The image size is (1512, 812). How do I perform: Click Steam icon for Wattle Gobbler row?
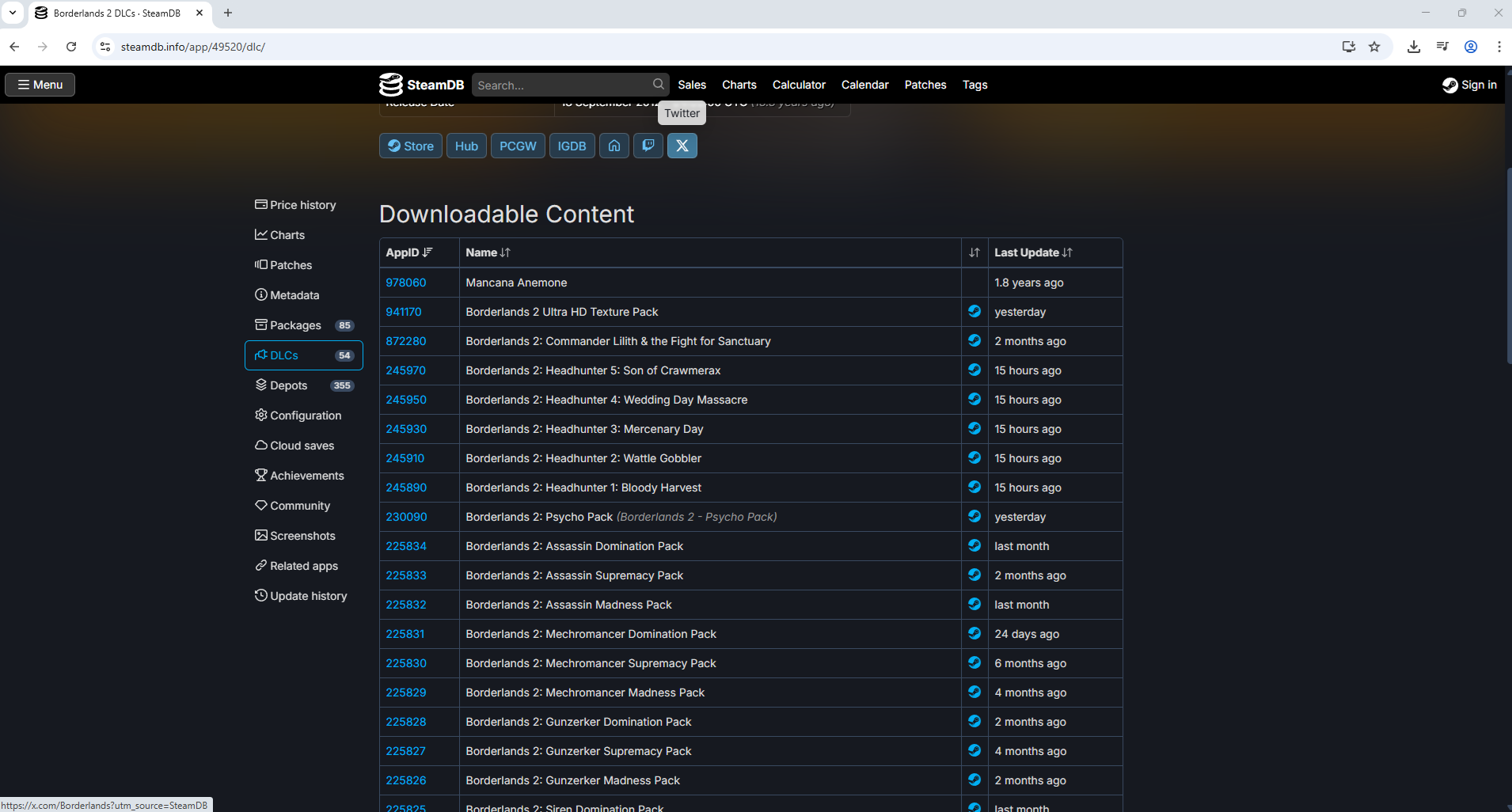click(974, 458)
